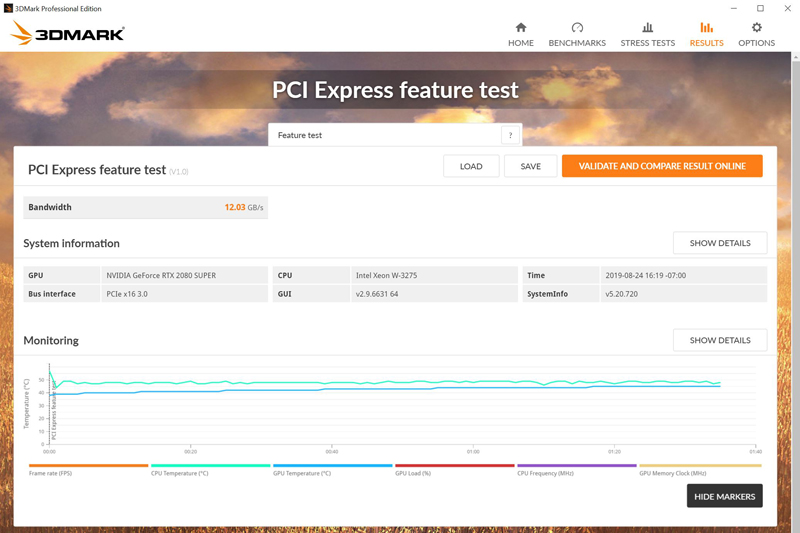Screen dimensions: 800x533
Task: Toggle the Frame rate (FPS) legend
Action: click(x=50, y=473)
